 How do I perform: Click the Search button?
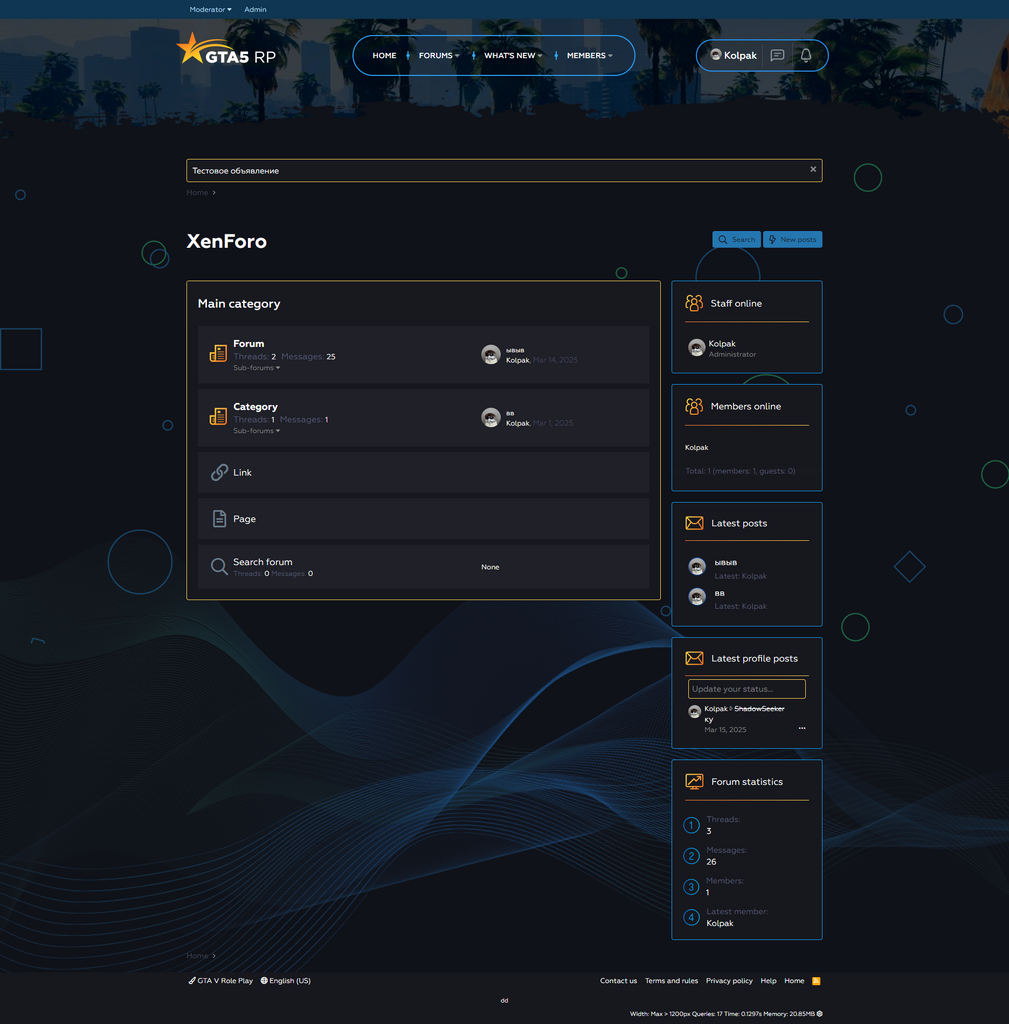click(x=736, y=240)
